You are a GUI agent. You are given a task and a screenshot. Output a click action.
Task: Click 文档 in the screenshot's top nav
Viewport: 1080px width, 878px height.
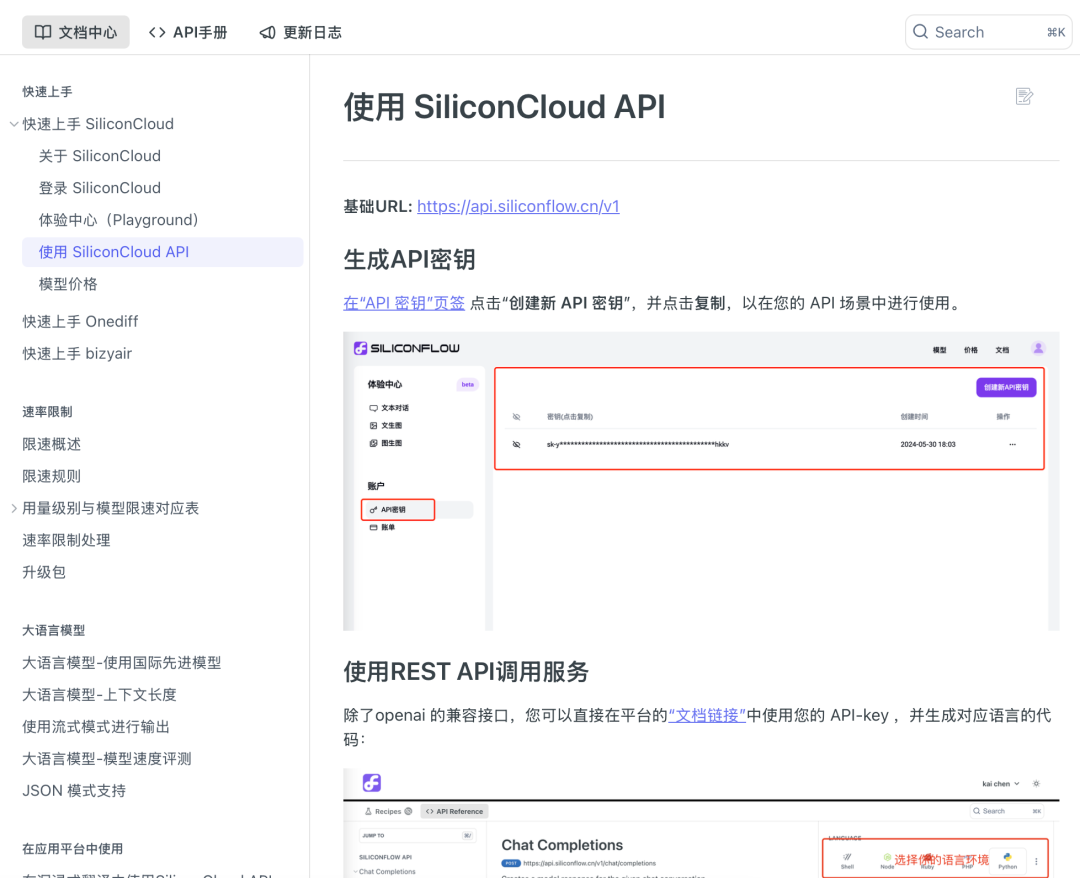point(1002,350)
